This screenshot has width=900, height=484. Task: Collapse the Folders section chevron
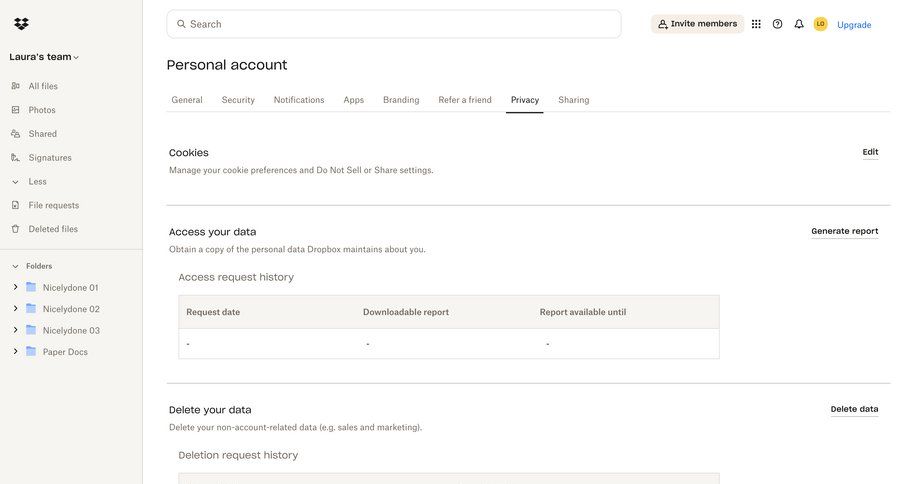pyautogui.click(x=15, y=266)
